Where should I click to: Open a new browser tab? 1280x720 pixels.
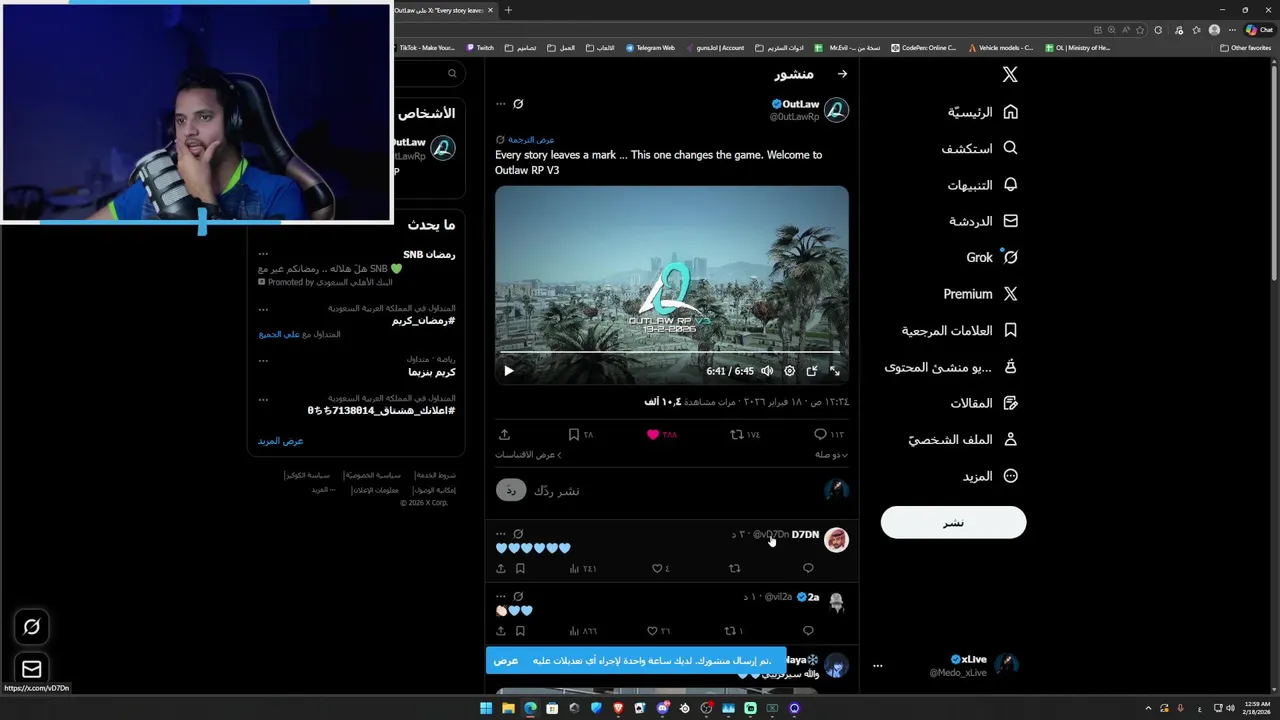coord(508,10)
